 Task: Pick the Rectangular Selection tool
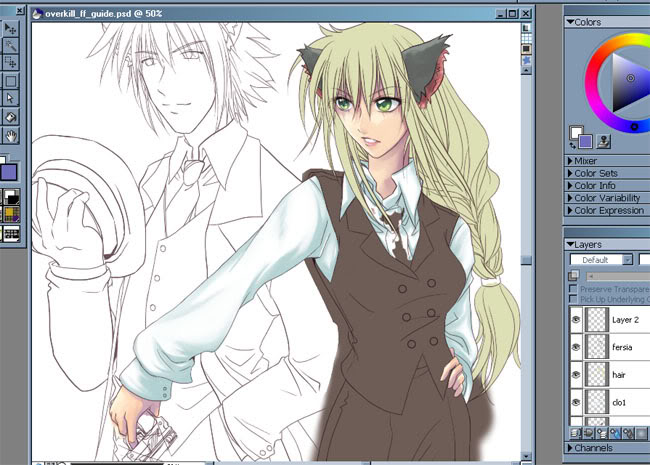click(x=11, y=64)
